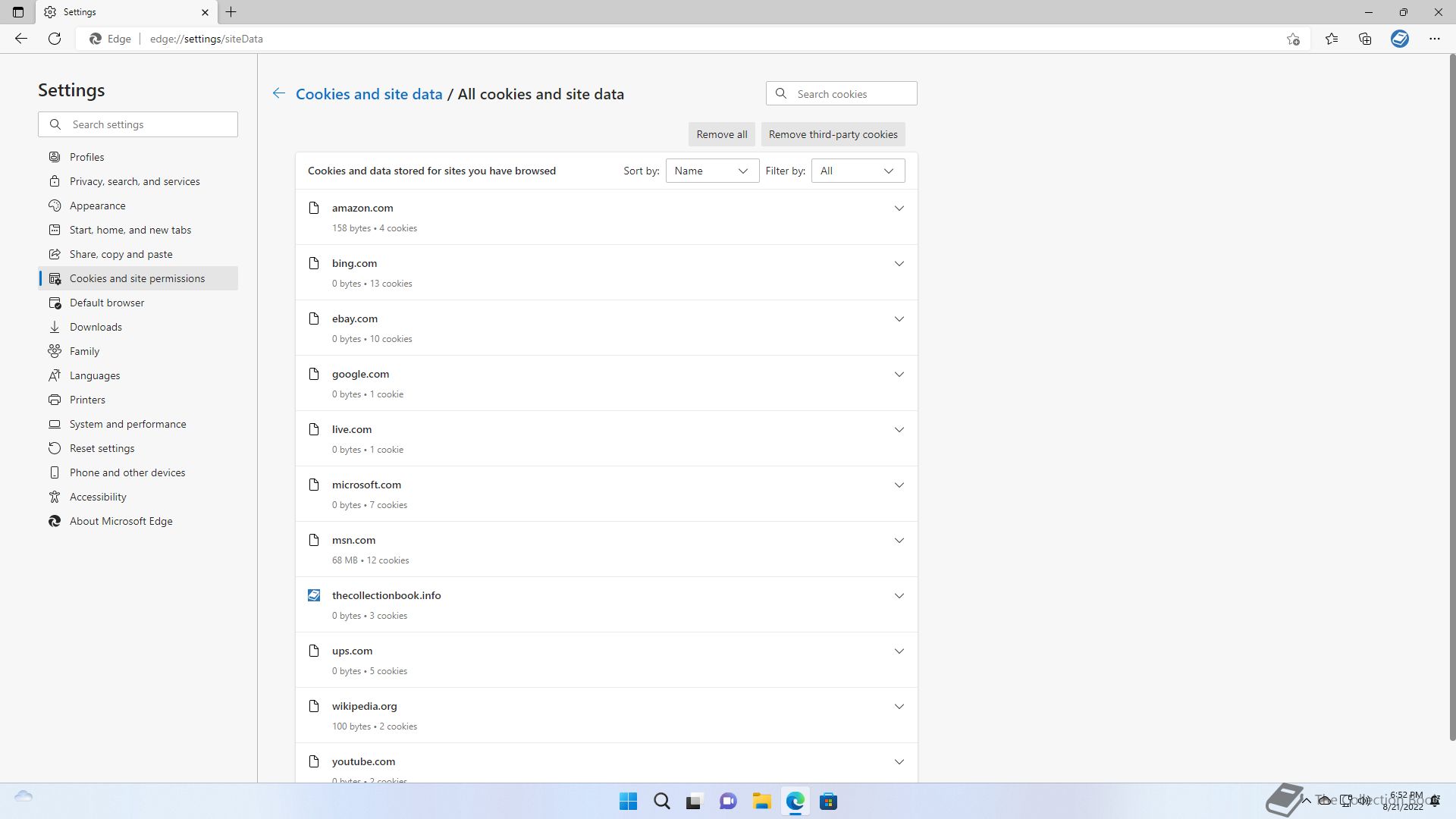Expand the msn.com cookie entry
The width and height of the screenshot is (1456, 819).
899,541
